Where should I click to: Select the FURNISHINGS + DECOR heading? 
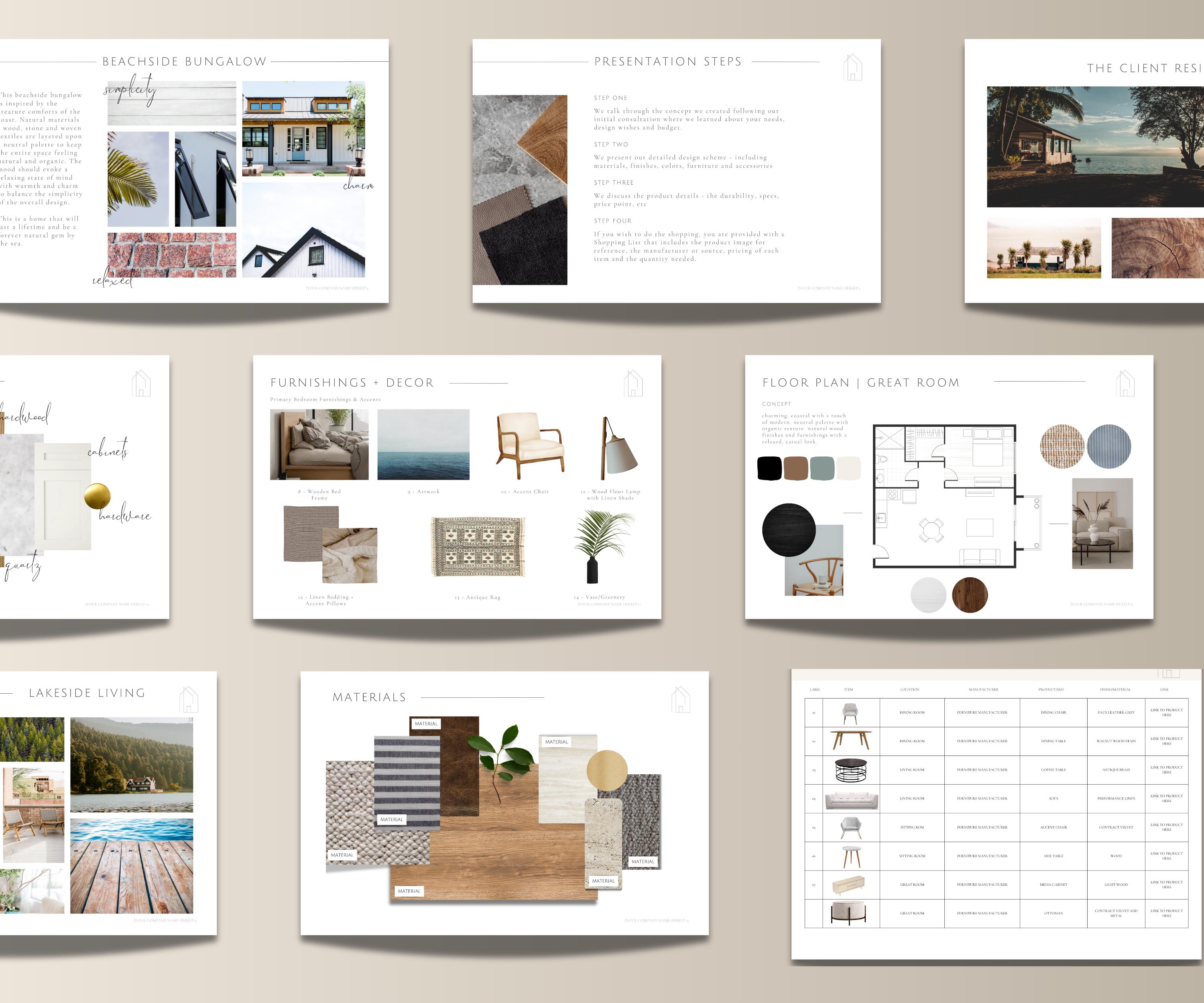click(351, 382)
